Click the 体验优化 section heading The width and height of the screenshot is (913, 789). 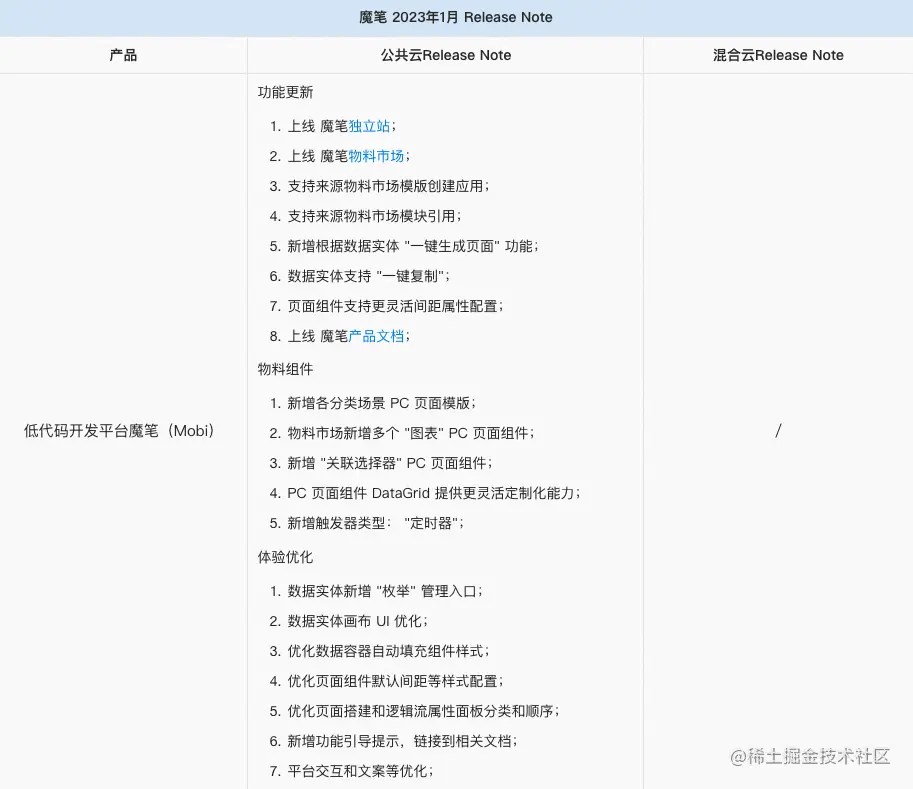[285, 557]
